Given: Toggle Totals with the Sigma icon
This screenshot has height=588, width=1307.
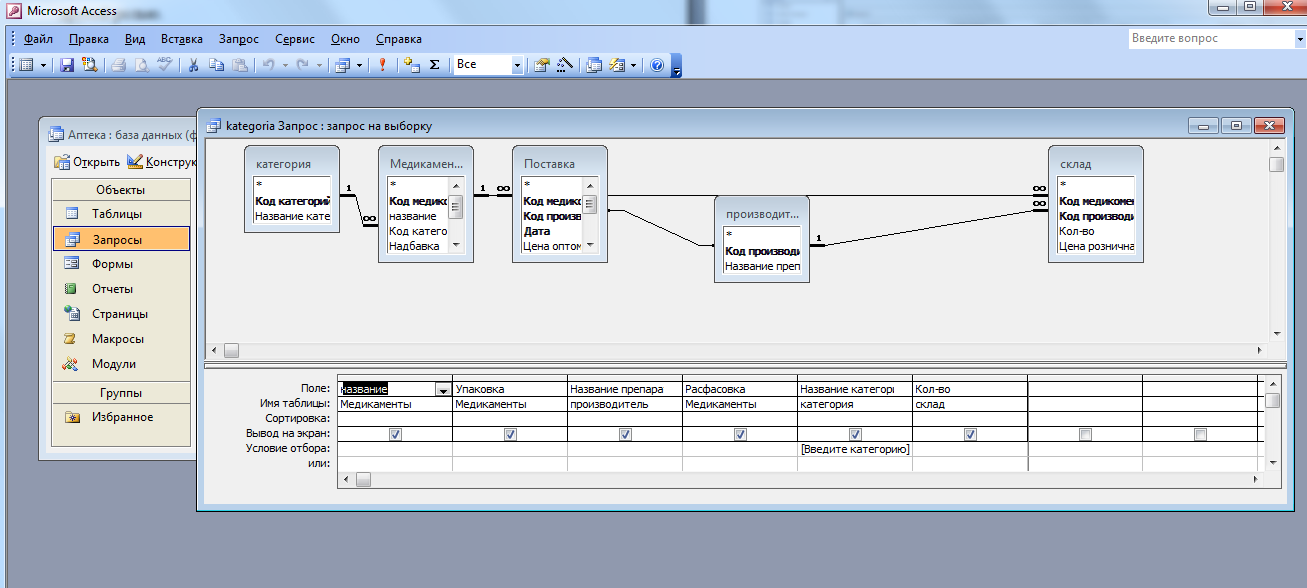Looking at the screenshot, I should [x=434, y=64].
